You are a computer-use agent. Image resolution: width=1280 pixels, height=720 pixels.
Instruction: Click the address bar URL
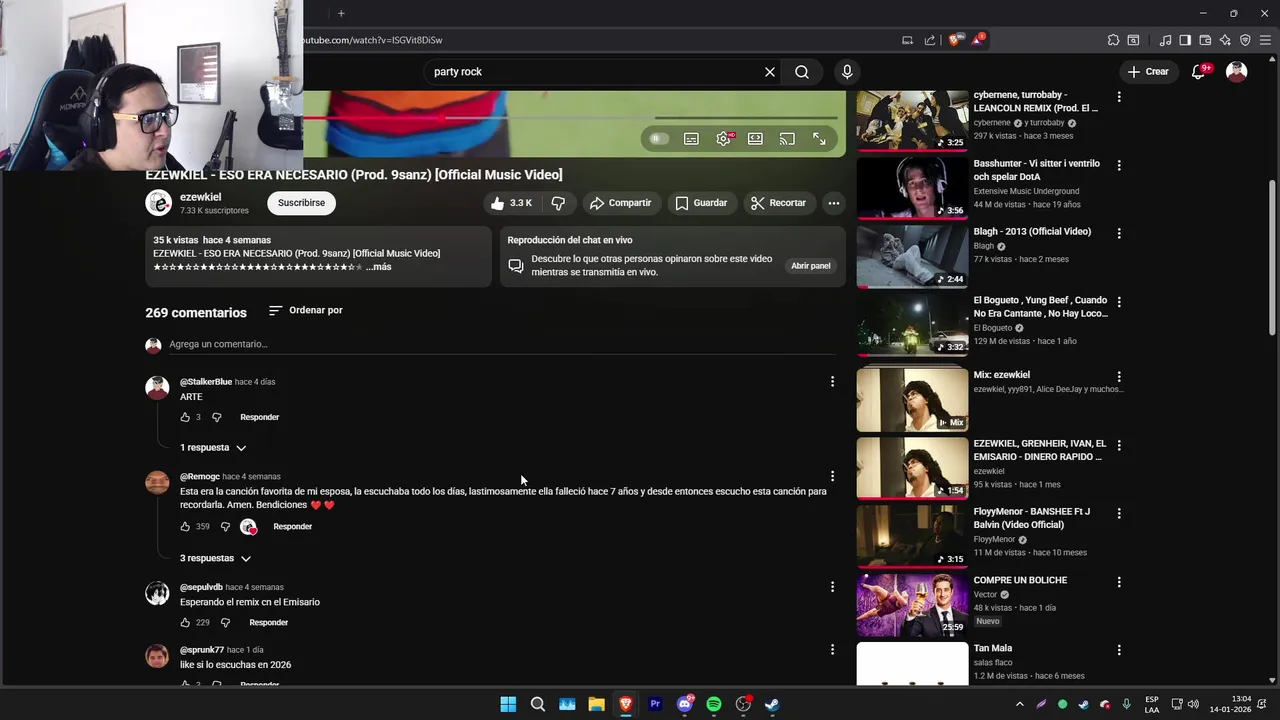[x=372, y=40]
